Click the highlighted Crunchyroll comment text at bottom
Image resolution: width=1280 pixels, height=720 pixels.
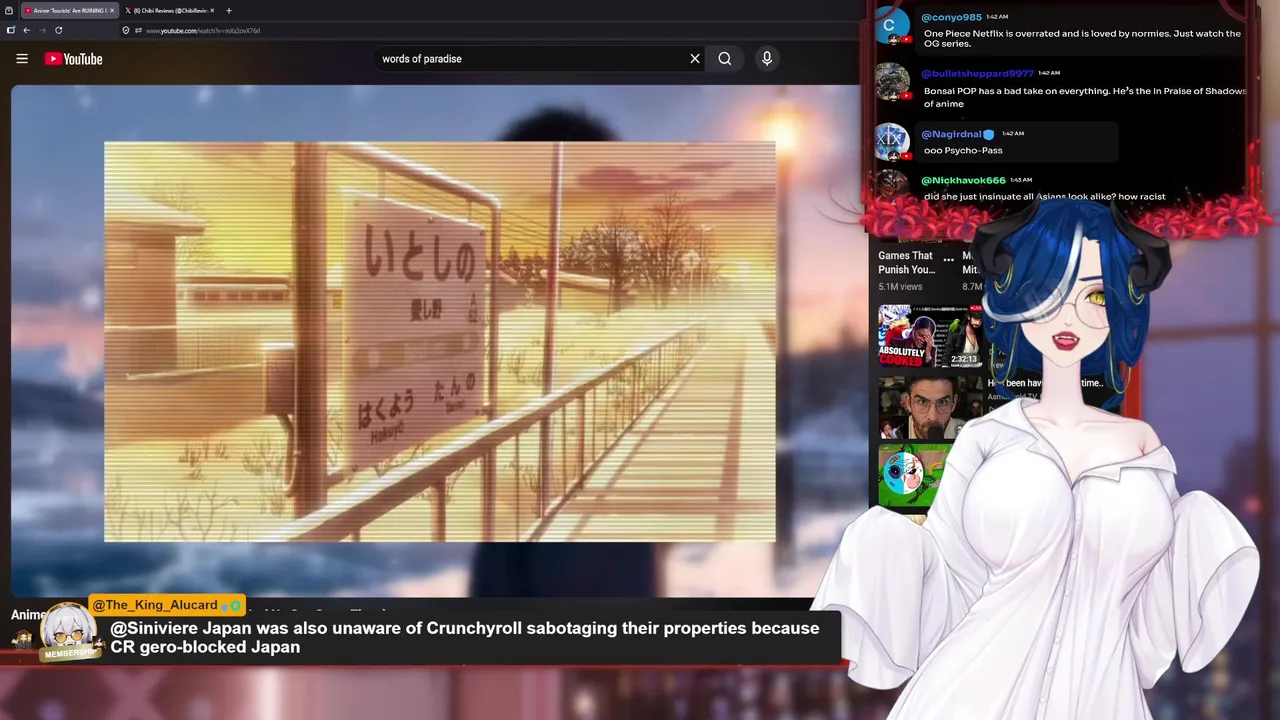pyautogui.click(x=465, y=637)
